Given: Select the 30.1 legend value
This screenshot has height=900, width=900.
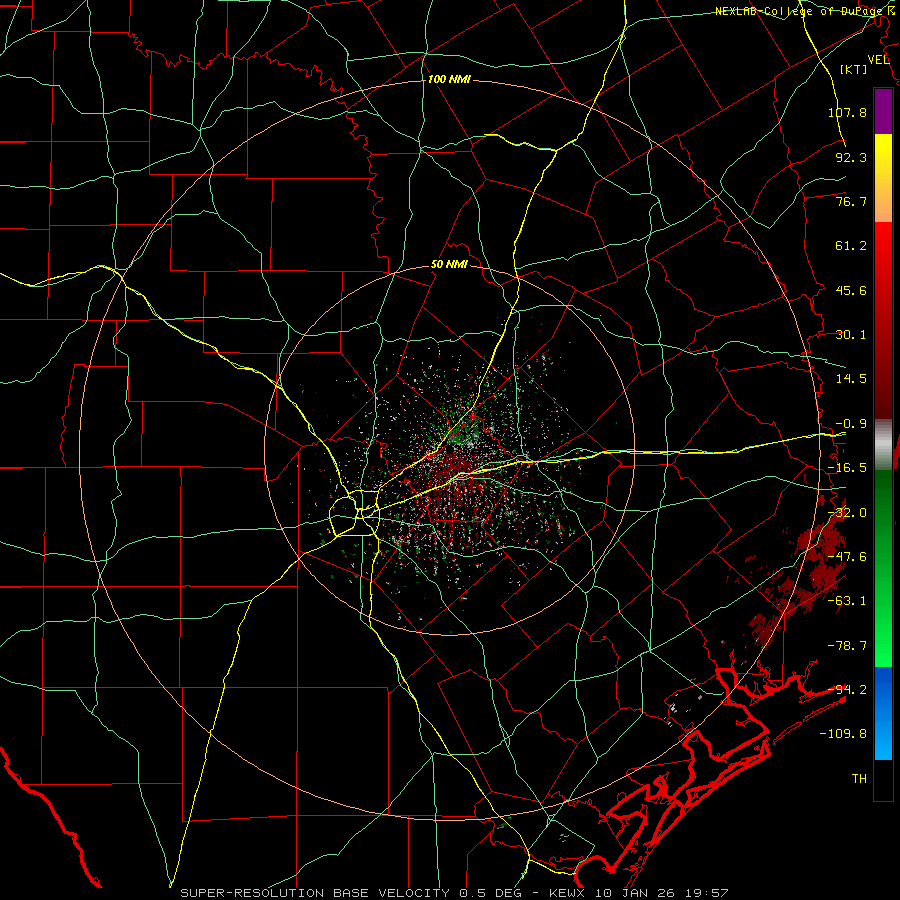Looking at the screenshot, I should [851, 335].
